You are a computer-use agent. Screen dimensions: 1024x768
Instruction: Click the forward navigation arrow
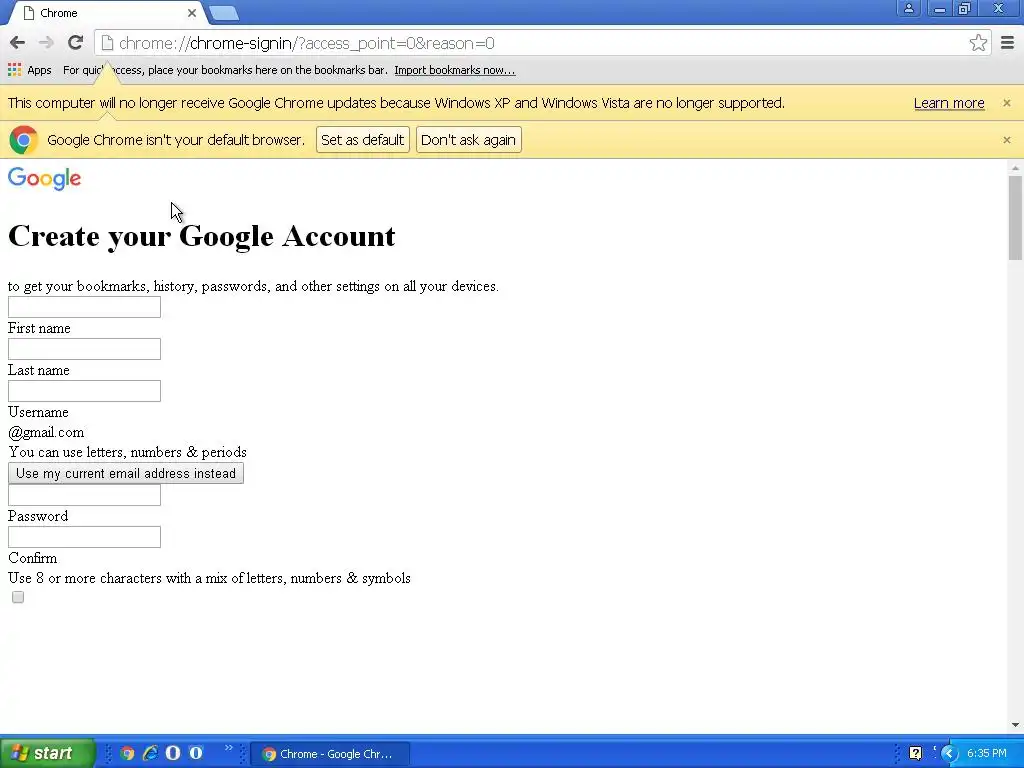46,43
